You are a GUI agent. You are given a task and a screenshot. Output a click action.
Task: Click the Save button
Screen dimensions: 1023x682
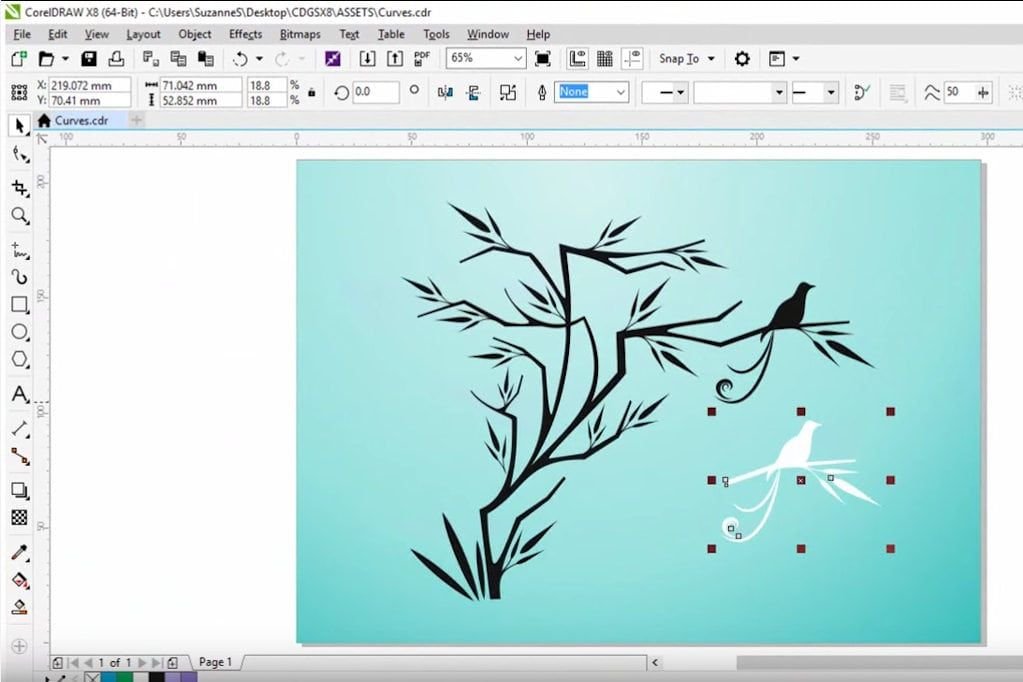[89, 59]
